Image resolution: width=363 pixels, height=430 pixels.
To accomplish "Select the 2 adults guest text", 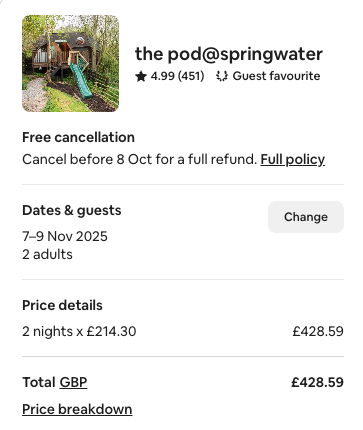I will click(x=47, y=255).
